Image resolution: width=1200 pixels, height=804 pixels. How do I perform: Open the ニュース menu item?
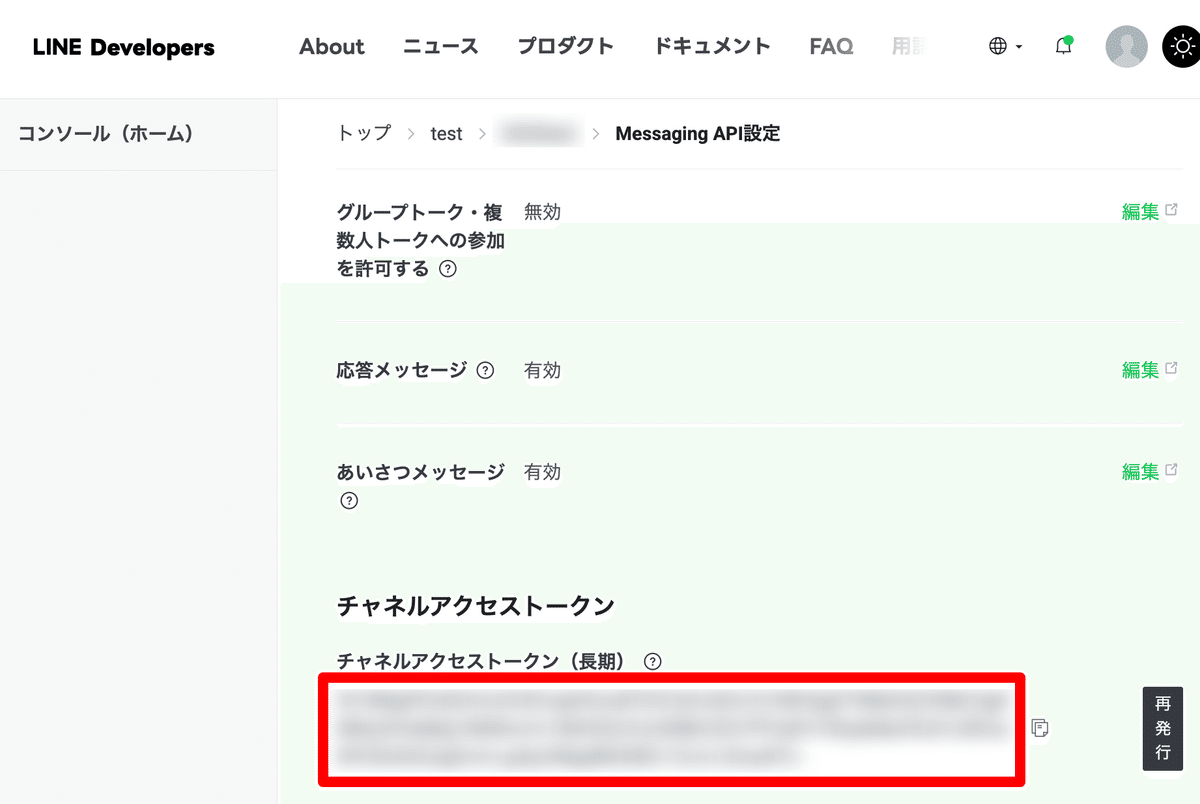(x=441, y=47)
